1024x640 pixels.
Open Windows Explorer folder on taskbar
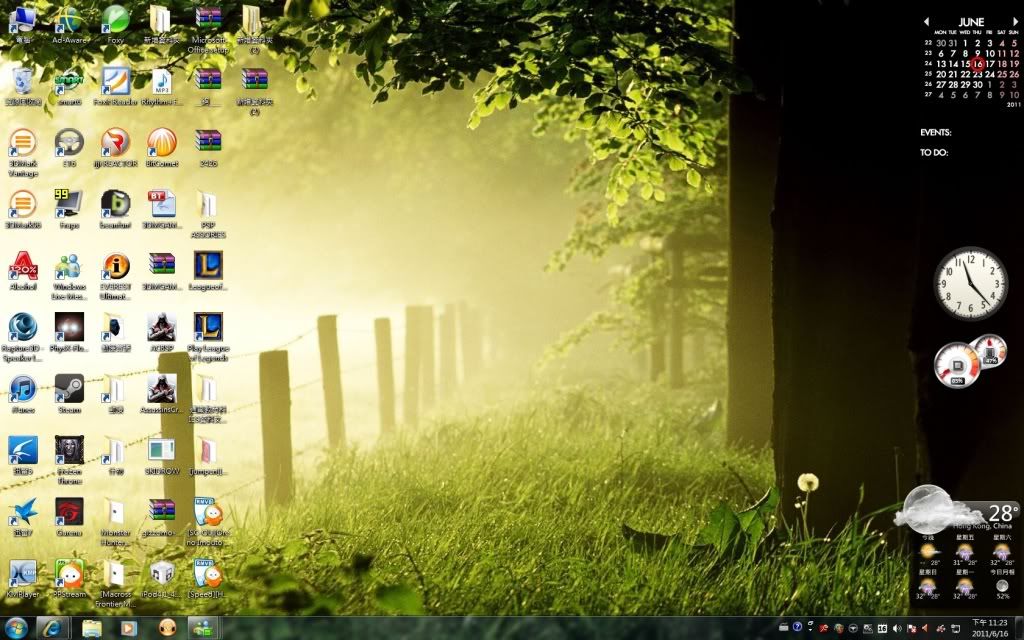[x=91, y=628]
